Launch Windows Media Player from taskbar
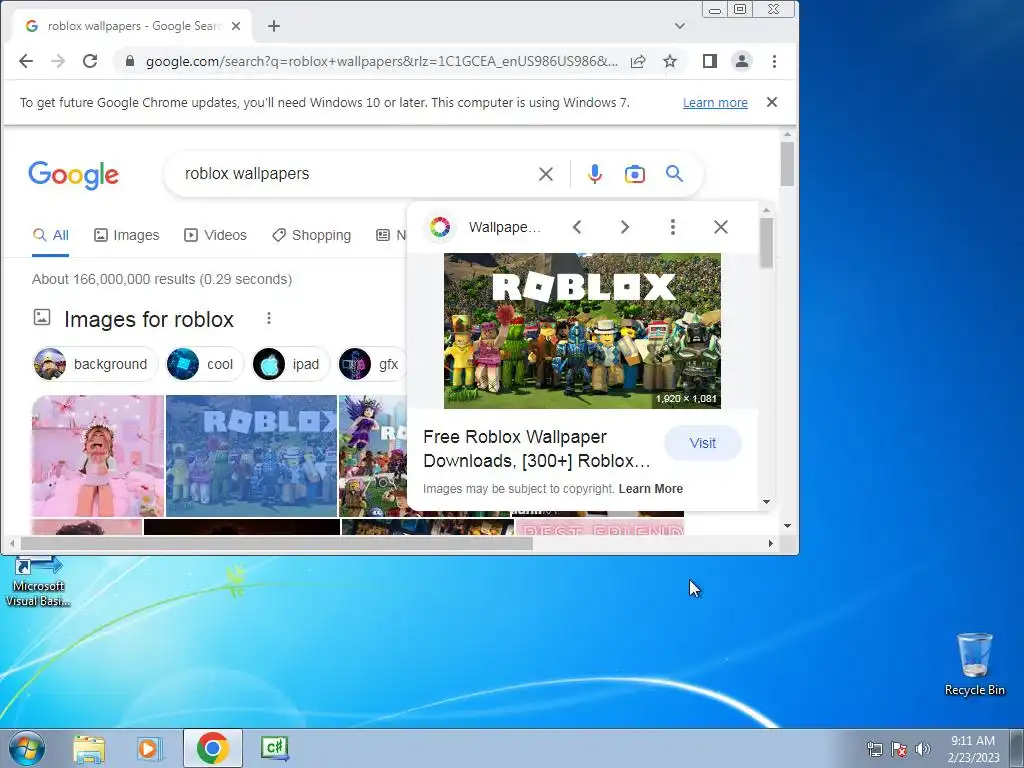Image resolution: width=1024 pixels, height=768 pixels. [x=149, y=748]
